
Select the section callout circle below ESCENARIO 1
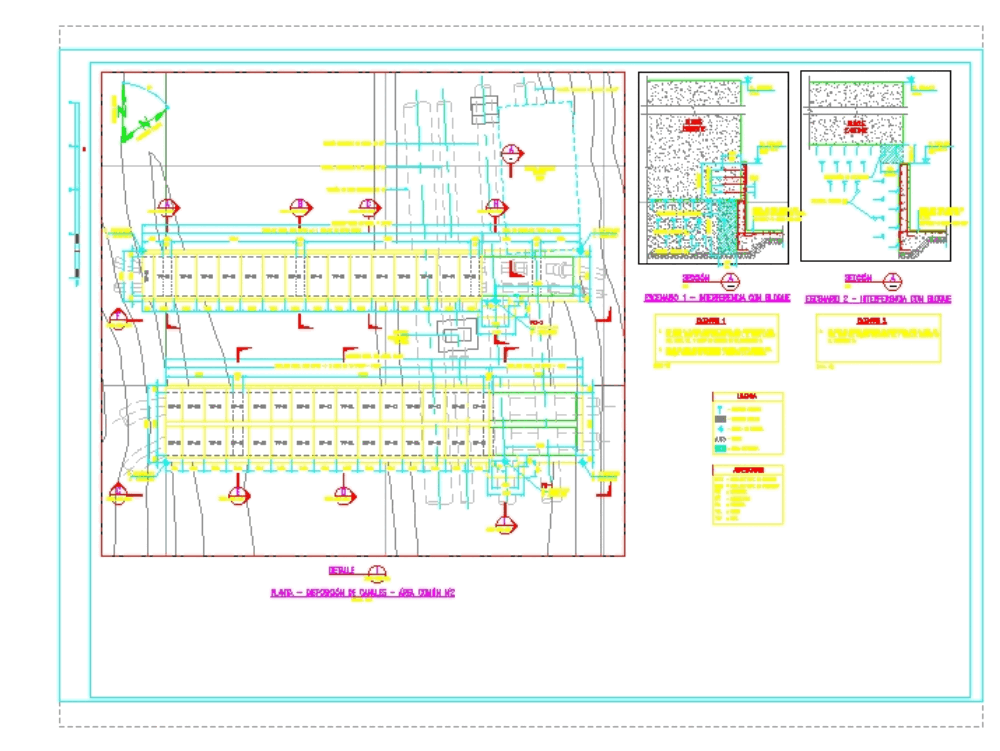731,281
